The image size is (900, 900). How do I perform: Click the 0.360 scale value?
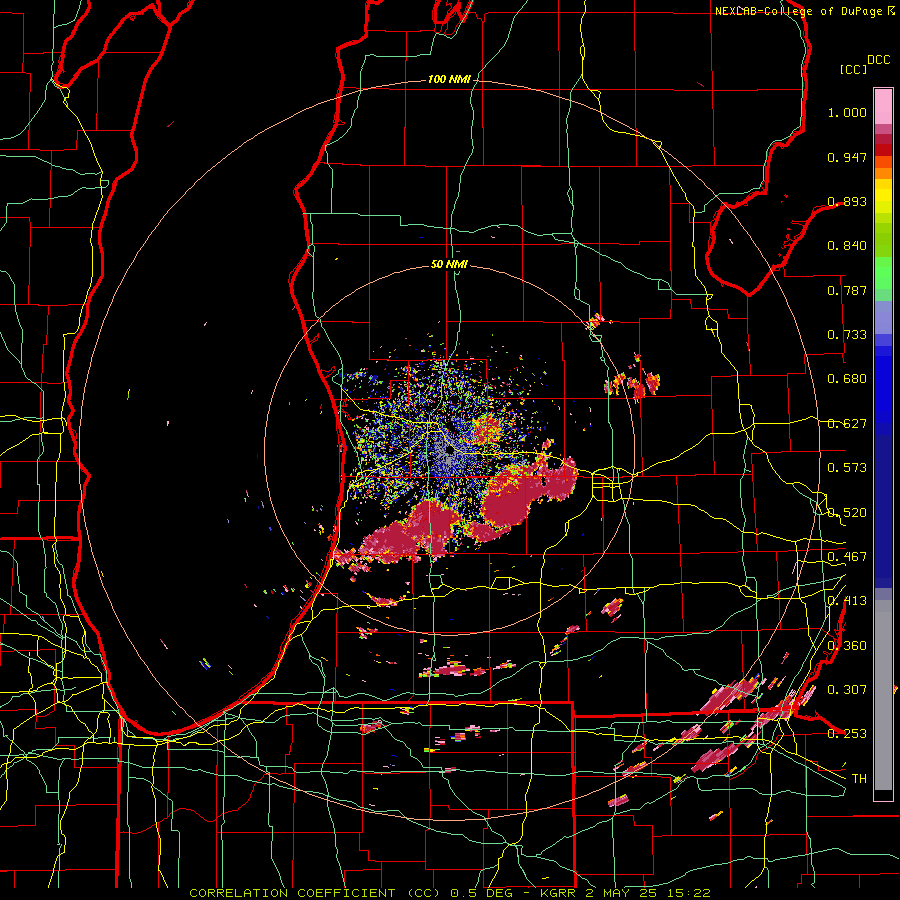pyautogui.click(x=847, y=646)
